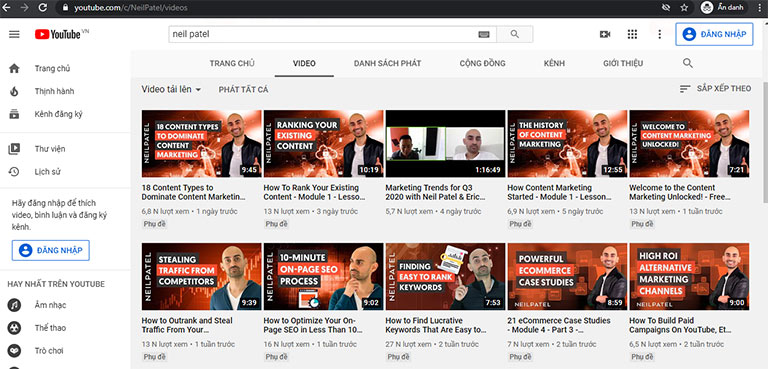The image size is (768, 369).
Task: Open the SẮP XẾP THEO sort menu
Action: click(715, 89)
